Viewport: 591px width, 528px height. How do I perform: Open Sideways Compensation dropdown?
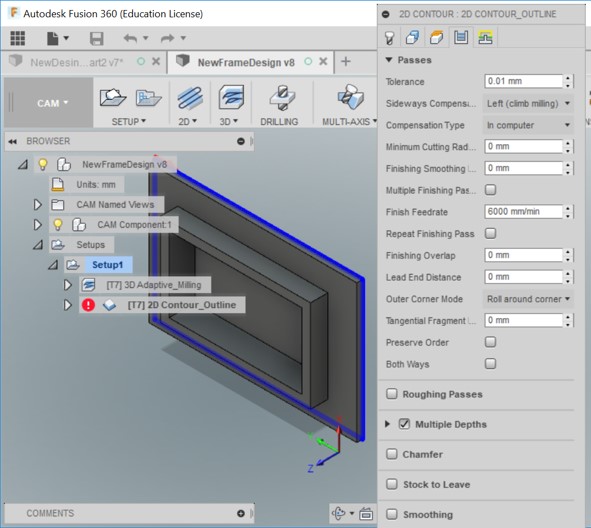tap(528, 103)
